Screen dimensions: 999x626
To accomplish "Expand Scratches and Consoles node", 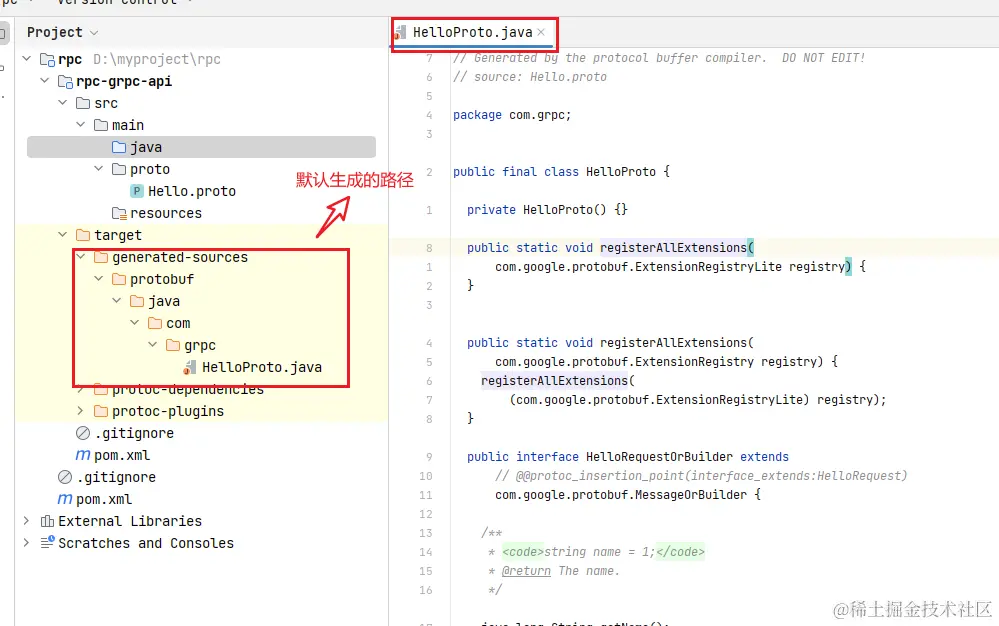I will (x=26, y=543).
